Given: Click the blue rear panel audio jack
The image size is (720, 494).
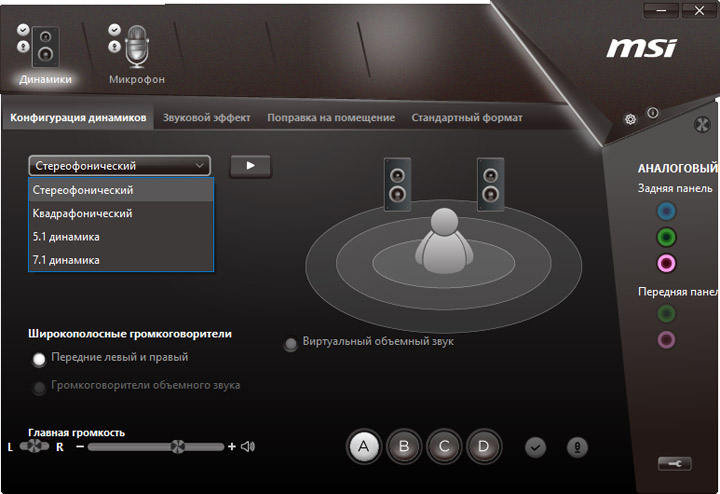Looking at the screenshot, I should (x=666, y=211).
